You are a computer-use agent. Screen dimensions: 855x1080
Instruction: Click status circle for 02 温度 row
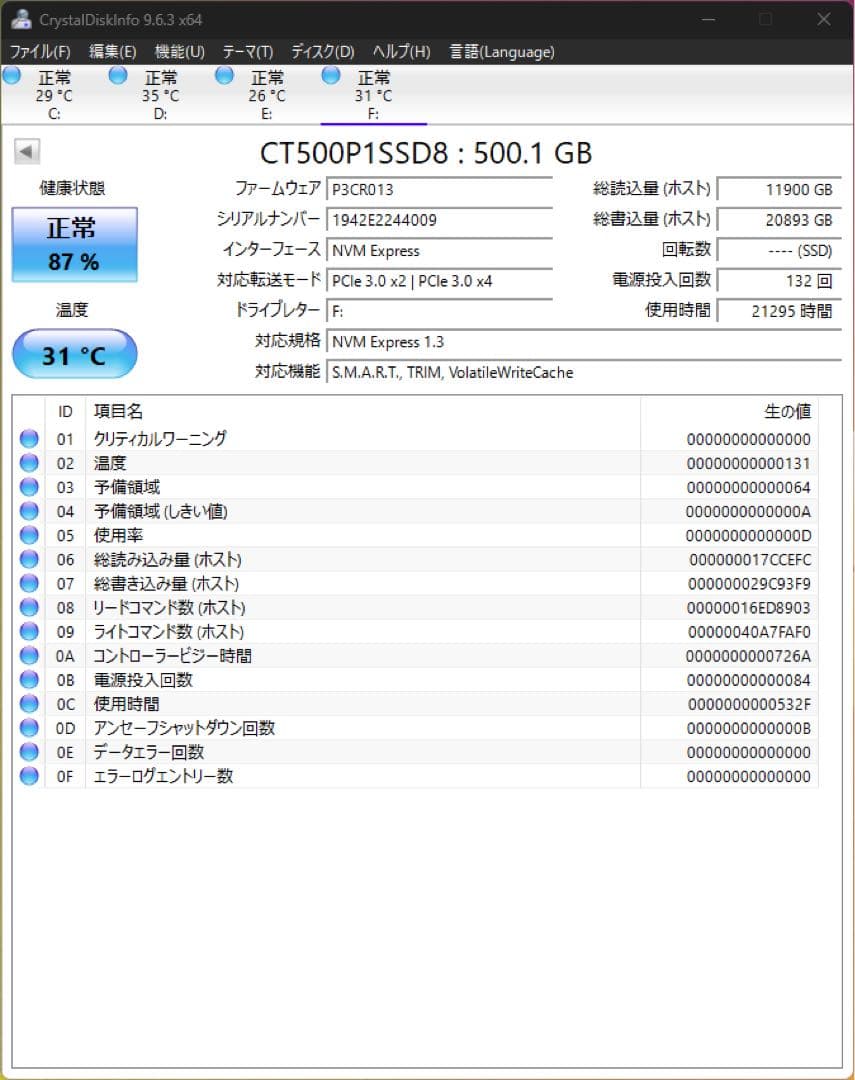(x=29, y=463)
